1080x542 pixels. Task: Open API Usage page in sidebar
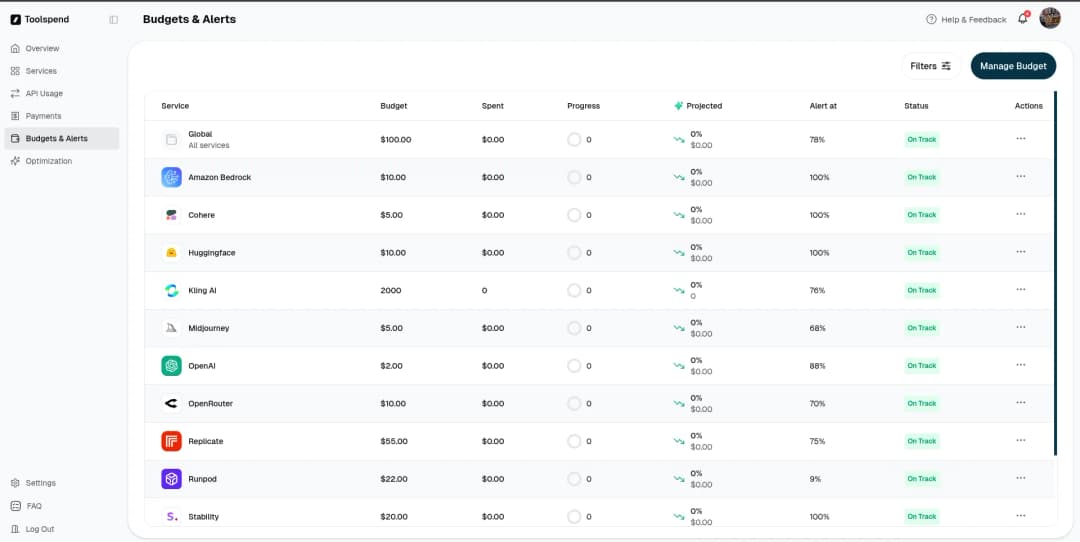point(44,93)
